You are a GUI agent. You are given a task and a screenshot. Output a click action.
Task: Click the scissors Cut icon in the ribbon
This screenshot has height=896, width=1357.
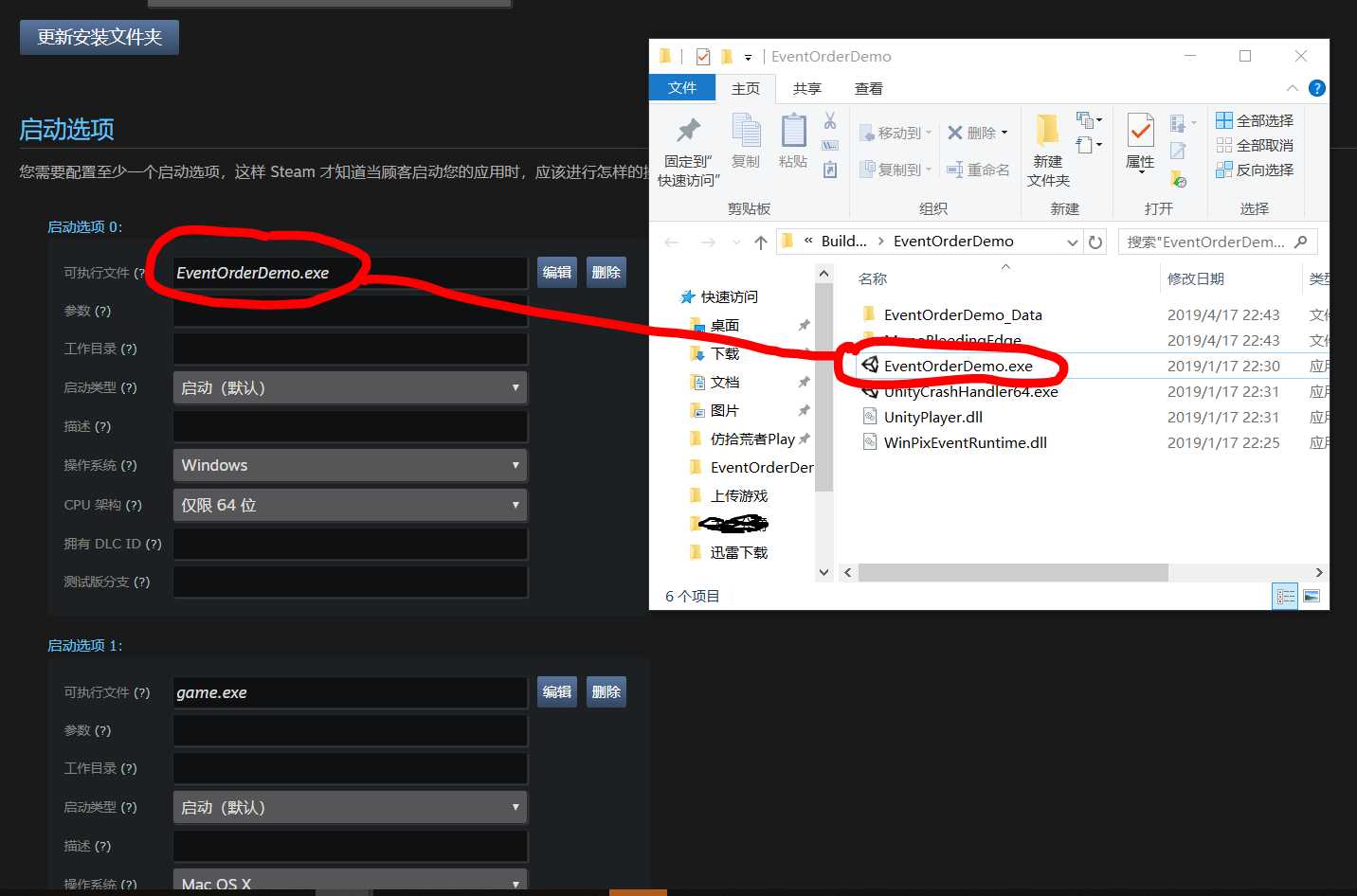(x=830, y=120)
